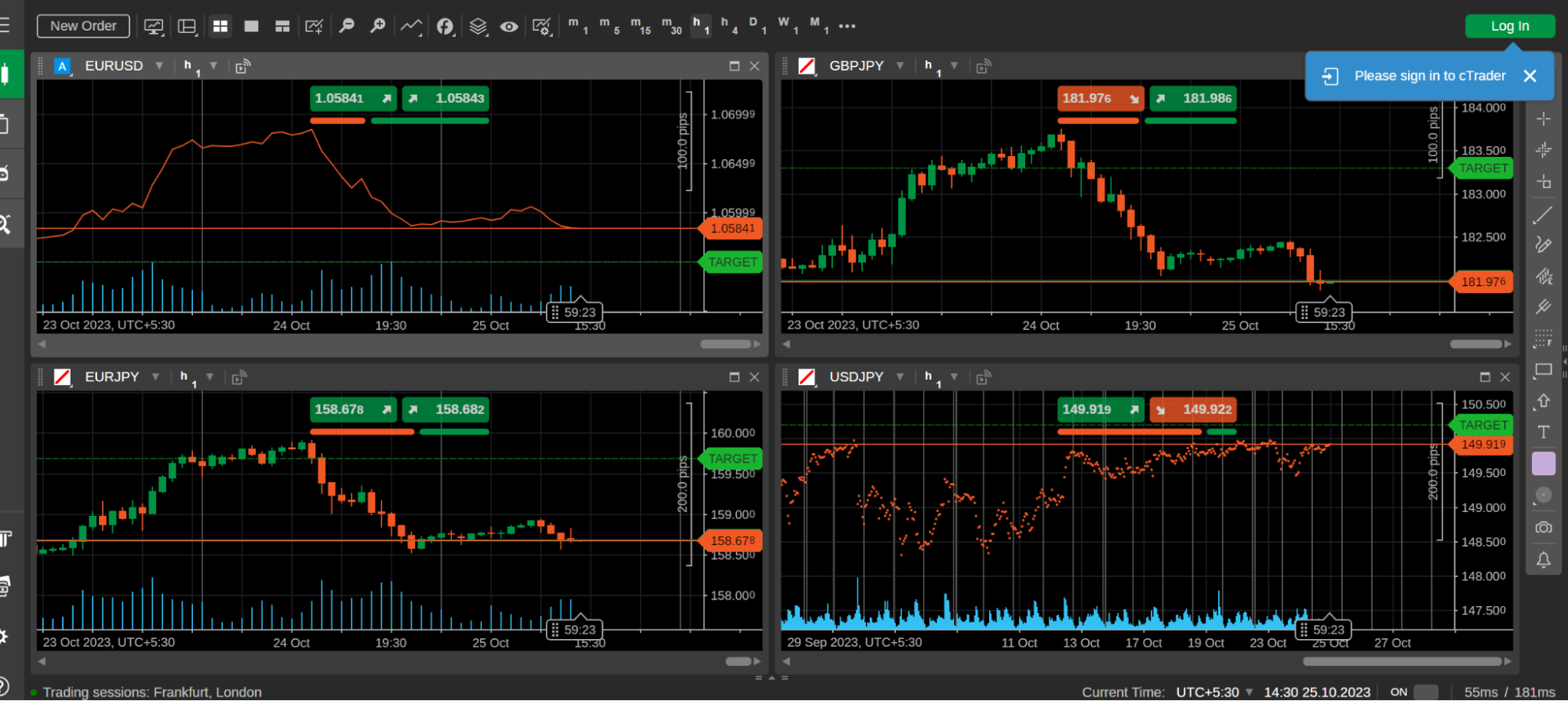Open chart type line icon menu
The image size is (1568, 701).
tap(411, 27)
